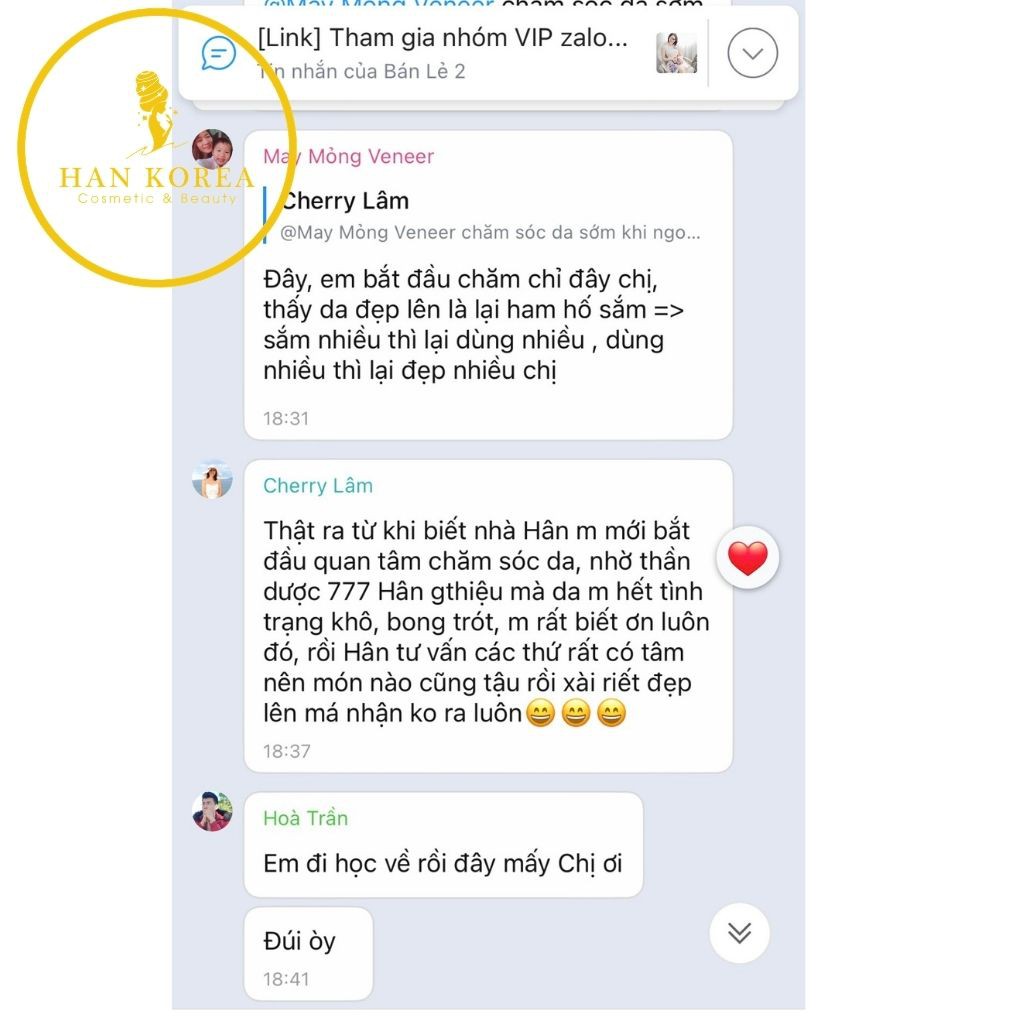Viewport: 1024px width, 1024px height.
Task: Tap the sender name Hoà Trần
Action: (x=305, y=818)
